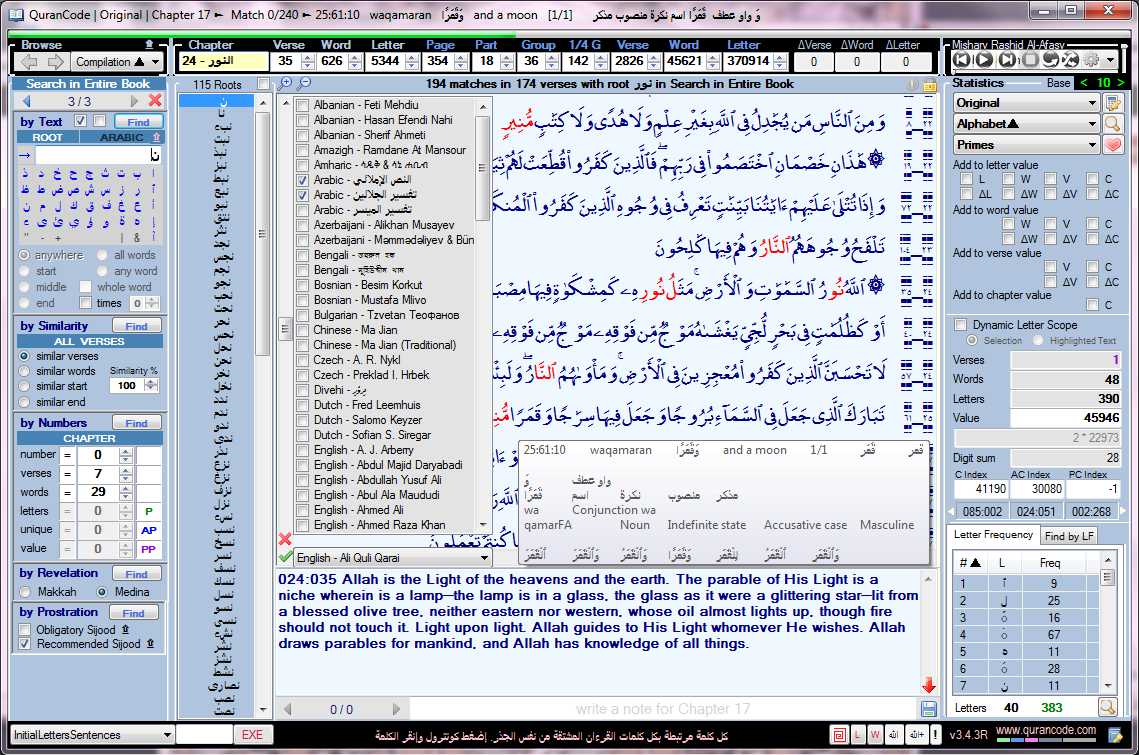The image size is (1139, 755).
Task: Open the notes pencil icon in status bar
Action: point(1115,735)
